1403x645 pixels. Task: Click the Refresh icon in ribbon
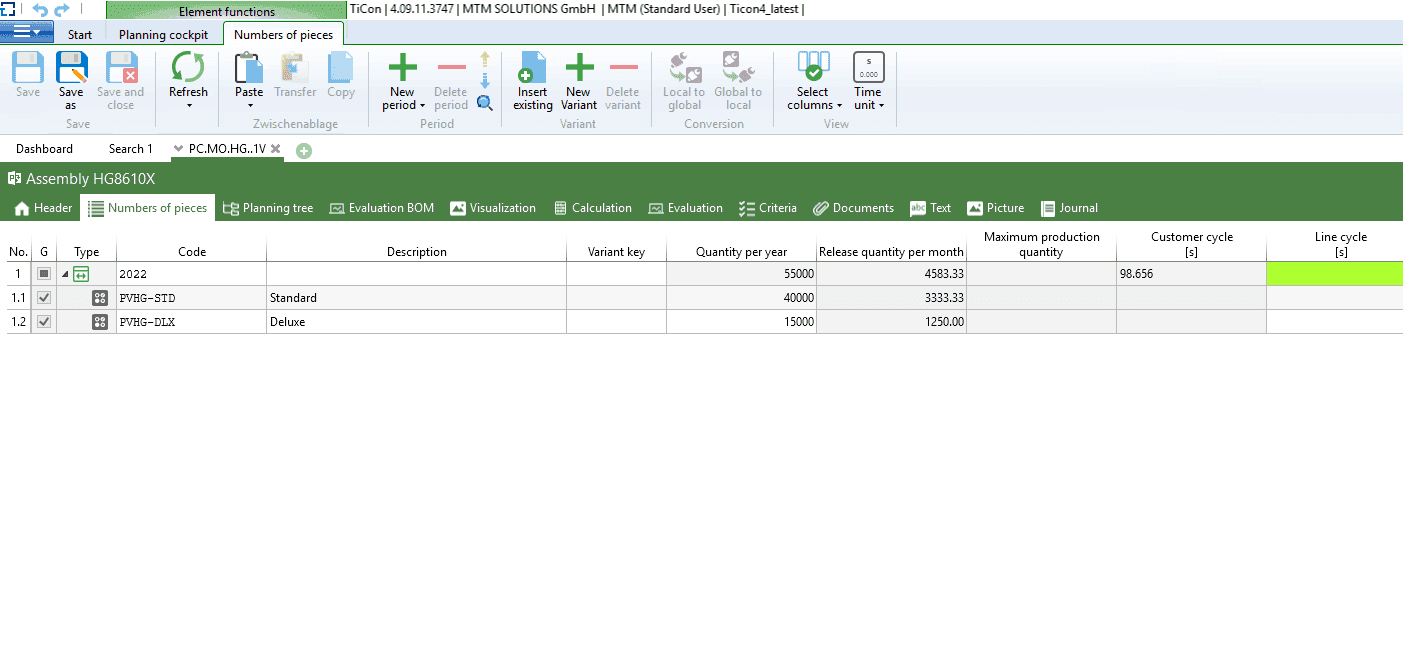(188, 68)
